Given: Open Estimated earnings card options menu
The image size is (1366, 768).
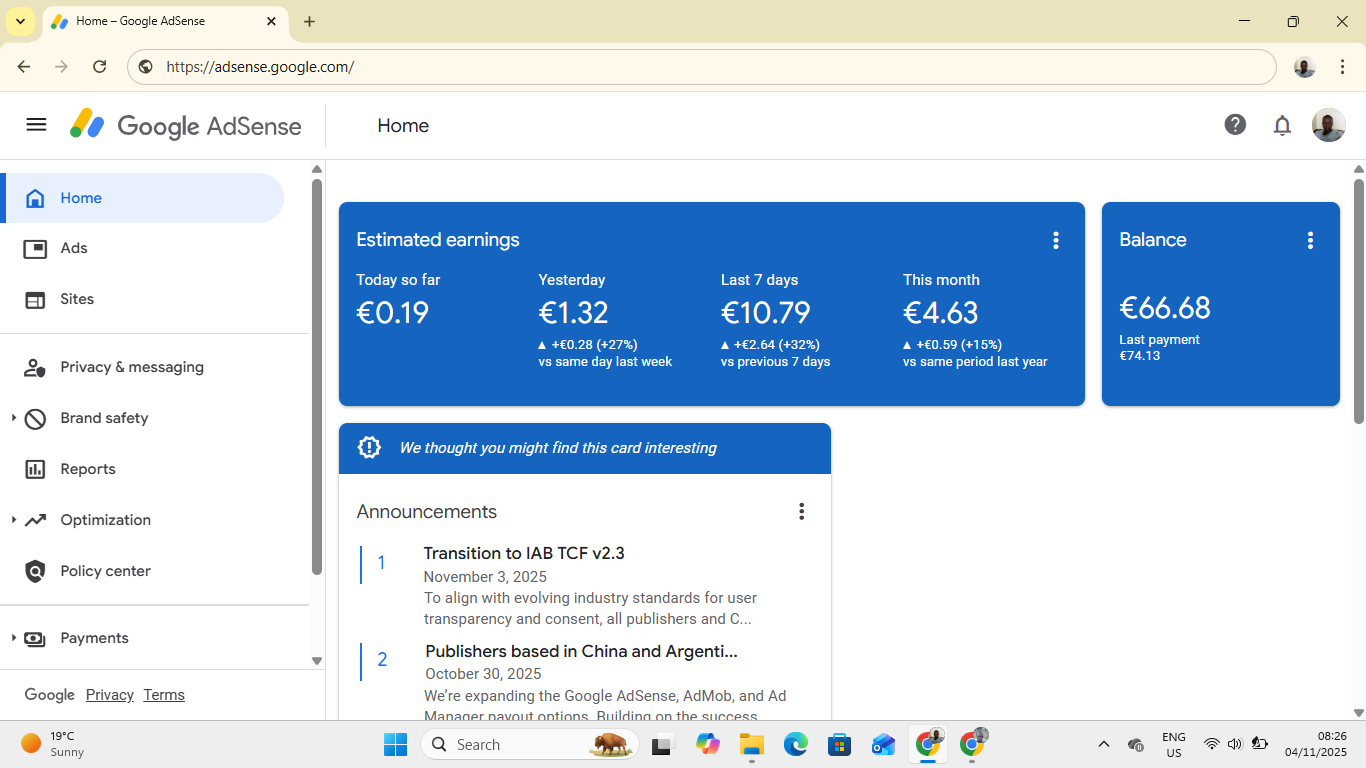Looking at the screenshot, I should [x=1055, y=240].
